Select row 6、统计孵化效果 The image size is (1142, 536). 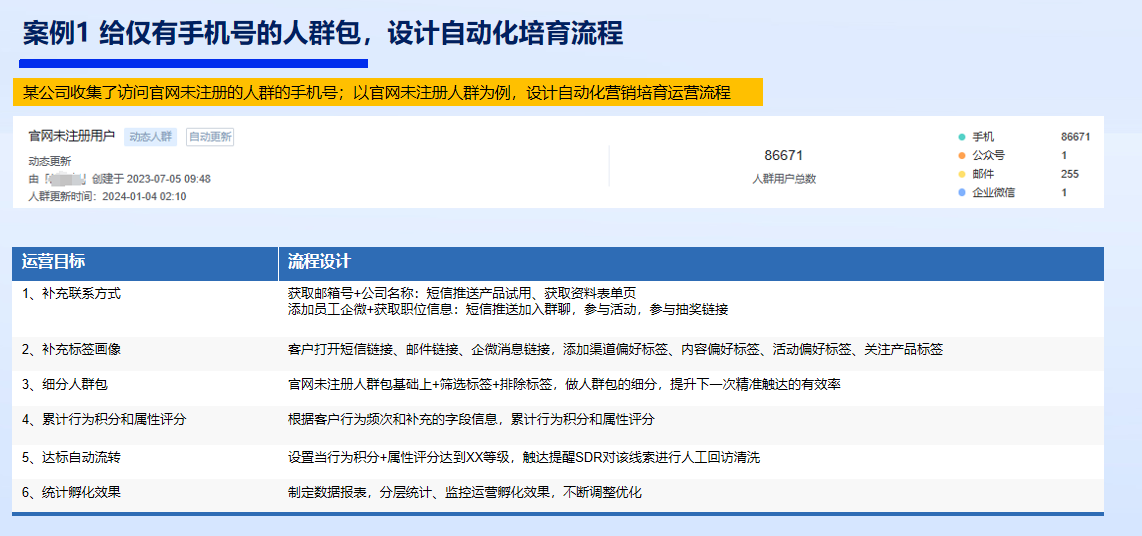click(x=558, y=493)
